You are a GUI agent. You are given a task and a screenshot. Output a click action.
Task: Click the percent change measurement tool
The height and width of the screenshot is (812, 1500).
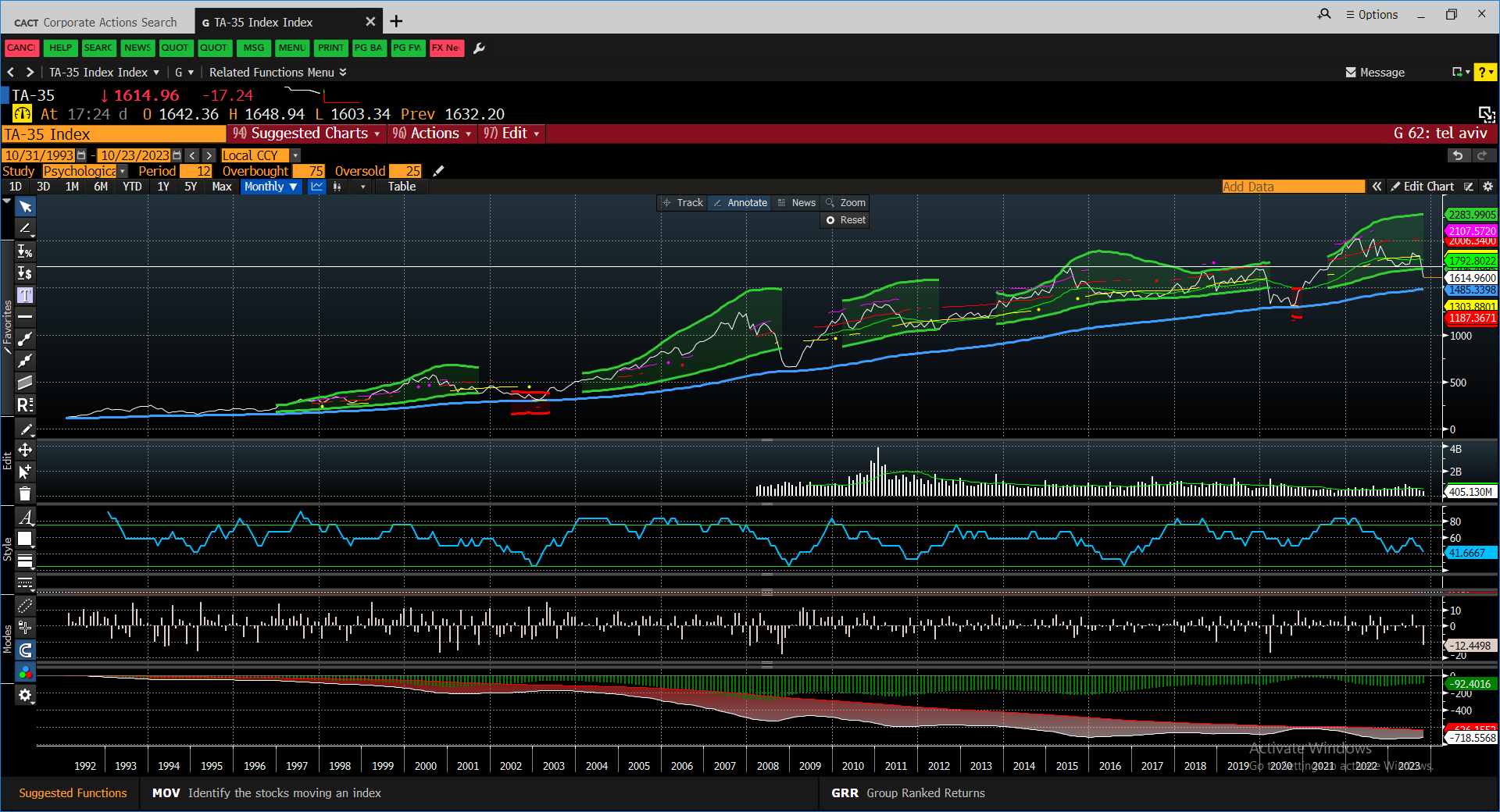25,251
